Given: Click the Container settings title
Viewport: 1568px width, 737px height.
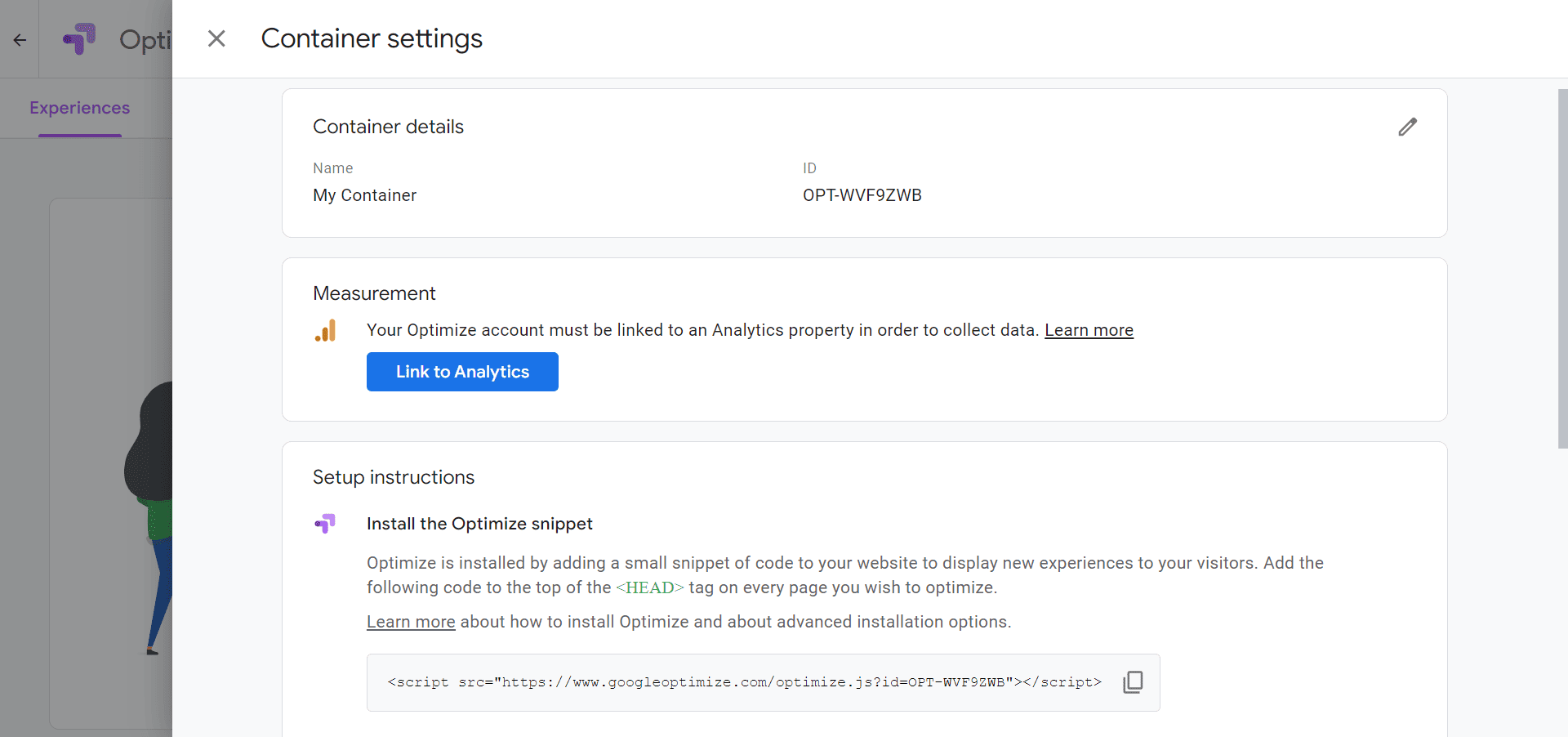Looking at the screenshot, I should pyautogui.click(x=372, y=38).
